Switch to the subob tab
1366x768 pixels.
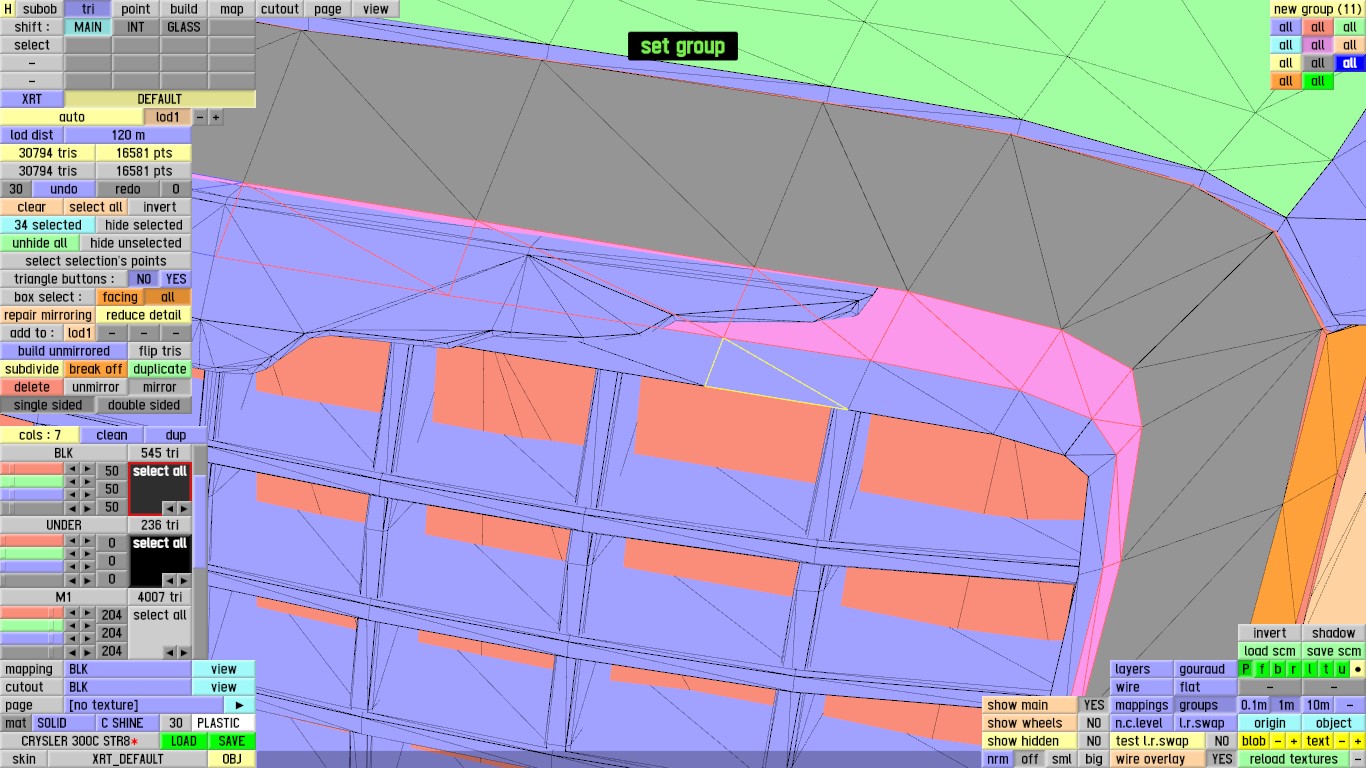pyautogui.click(x=40, y=9)
